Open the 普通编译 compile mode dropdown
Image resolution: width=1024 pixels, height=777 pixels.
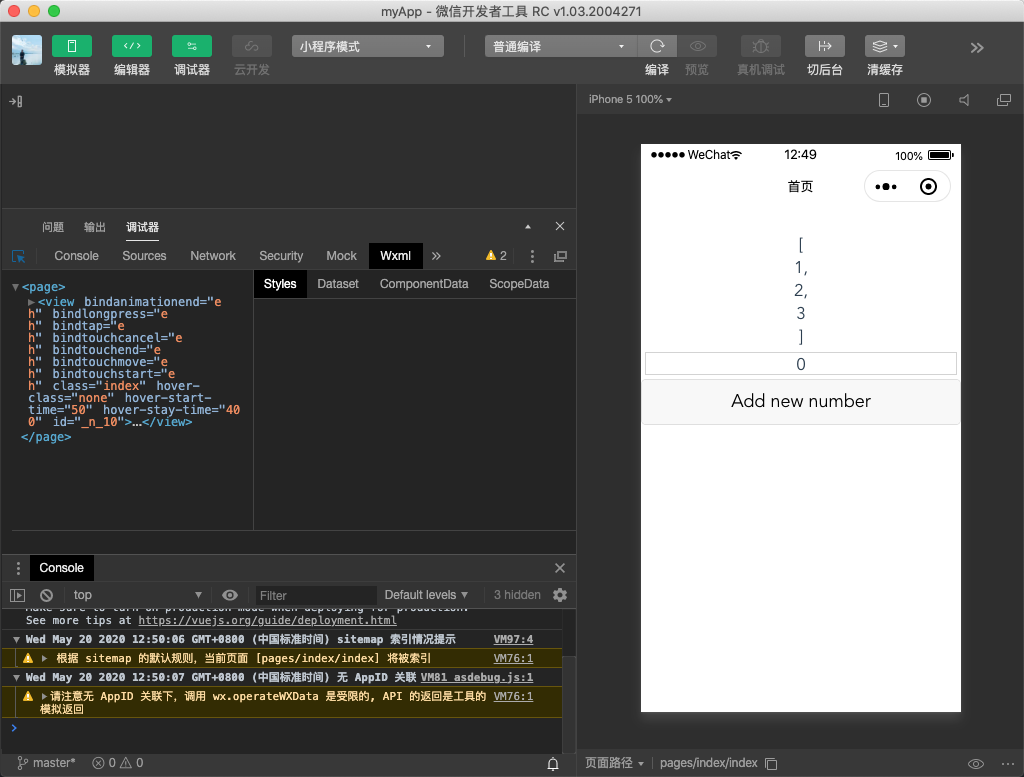[x=560, y=46]
